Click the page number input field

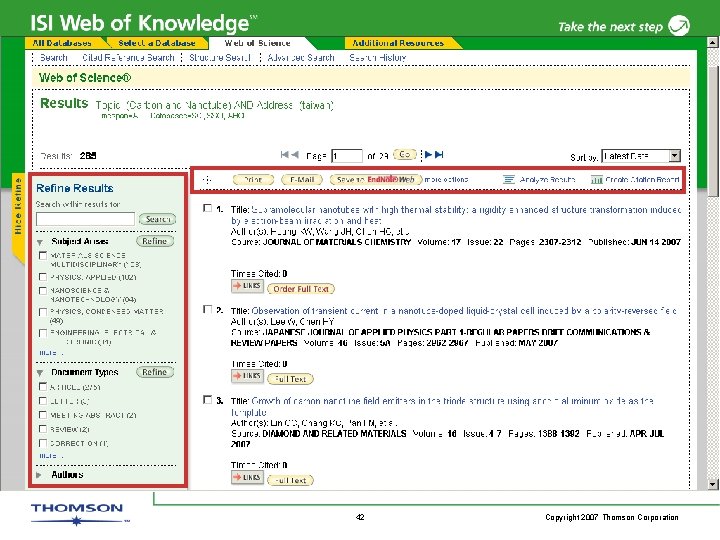[347, 156]
